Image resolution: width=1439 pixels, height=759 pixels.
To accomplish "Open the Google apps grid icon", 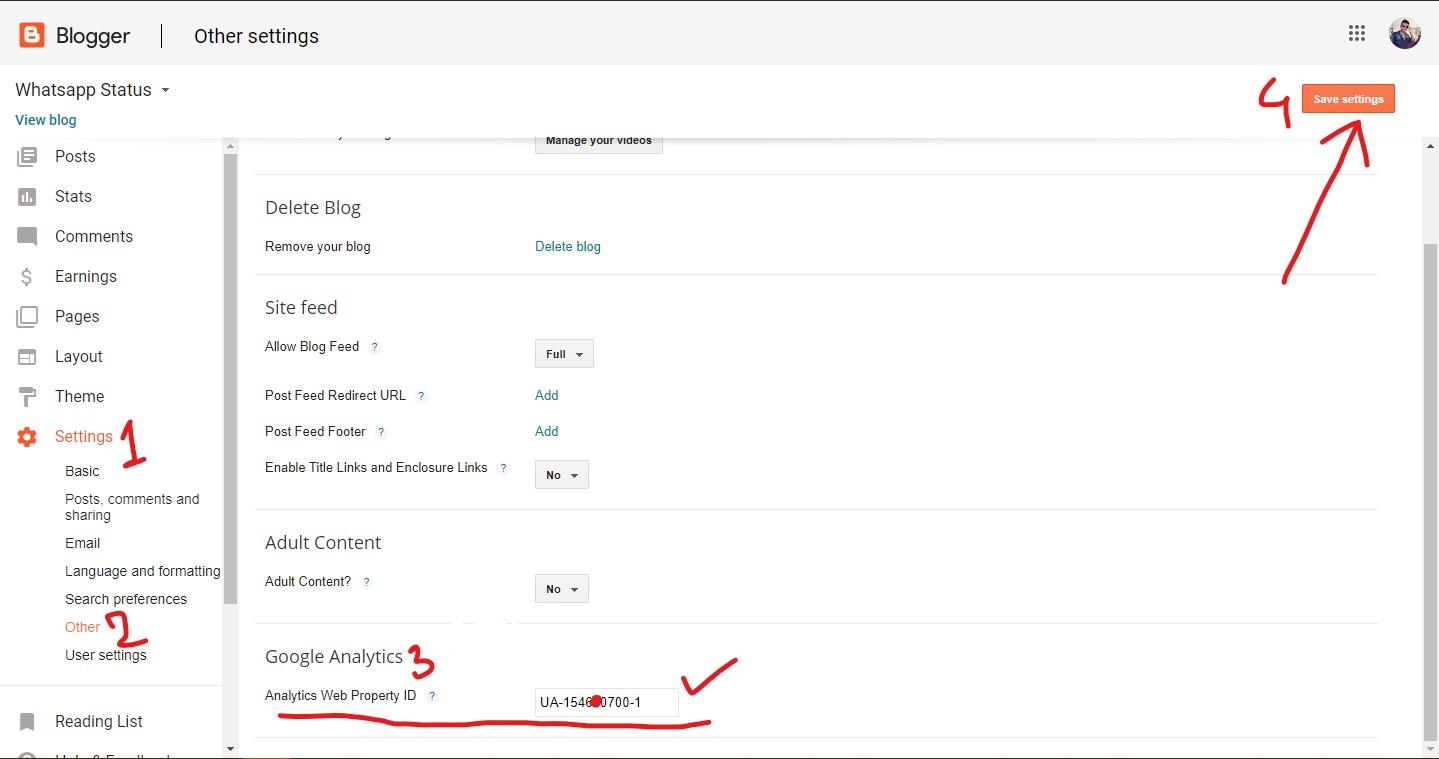I will click(1357, 33).
